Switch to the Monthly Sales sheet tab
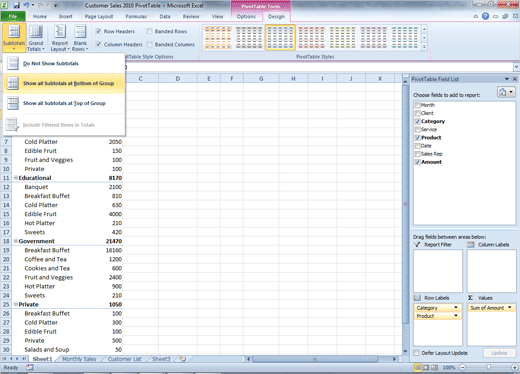Viewport: 520px width, 374px height. click(79, 359)
